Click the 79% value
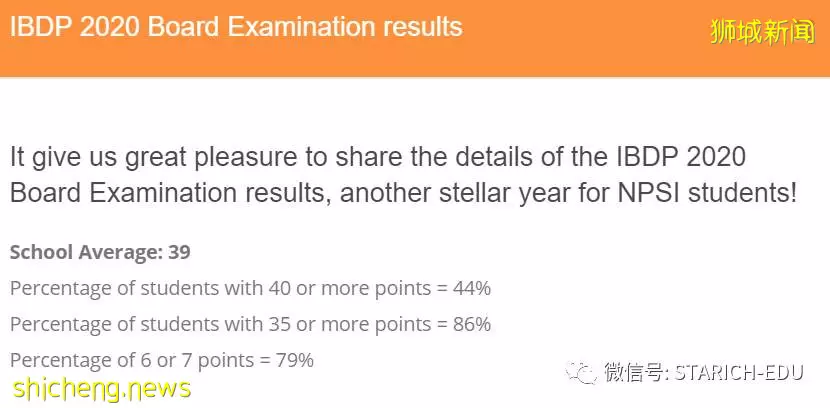 pyautogui.click(x=295, y=360)
